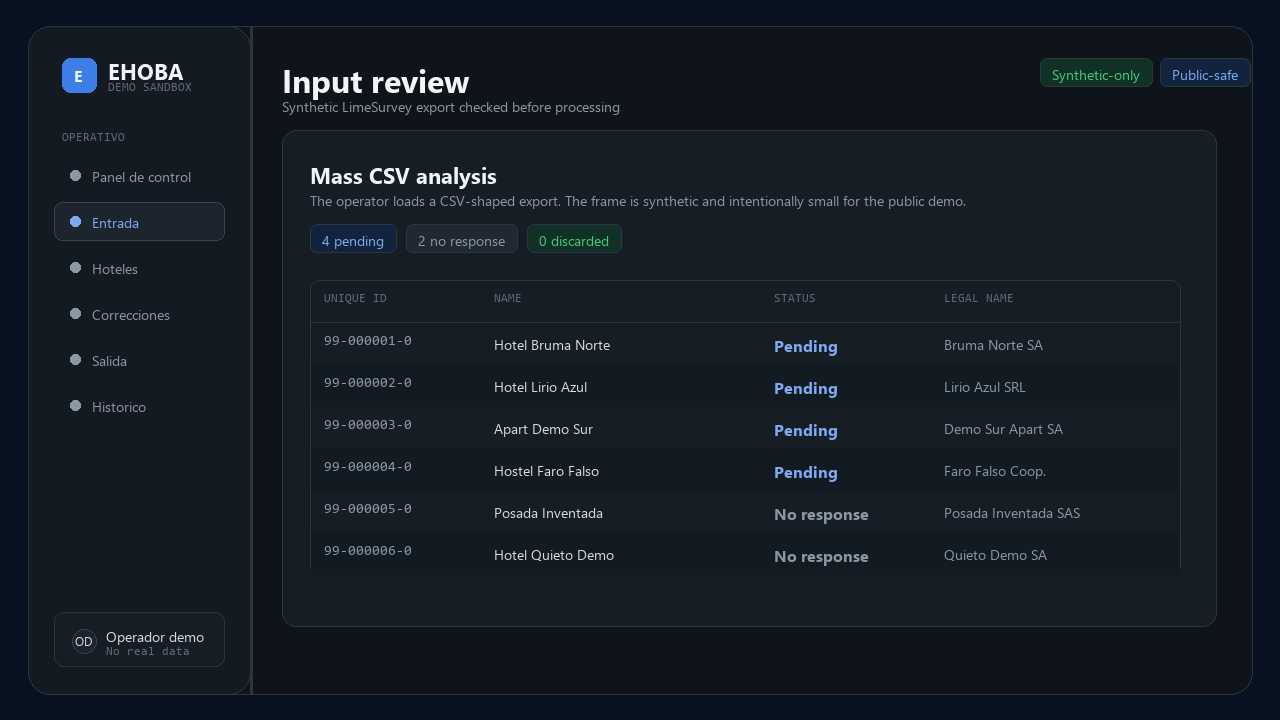
Task: Click legal name Lirio Azul SRL
Action: tap(985, 387)
